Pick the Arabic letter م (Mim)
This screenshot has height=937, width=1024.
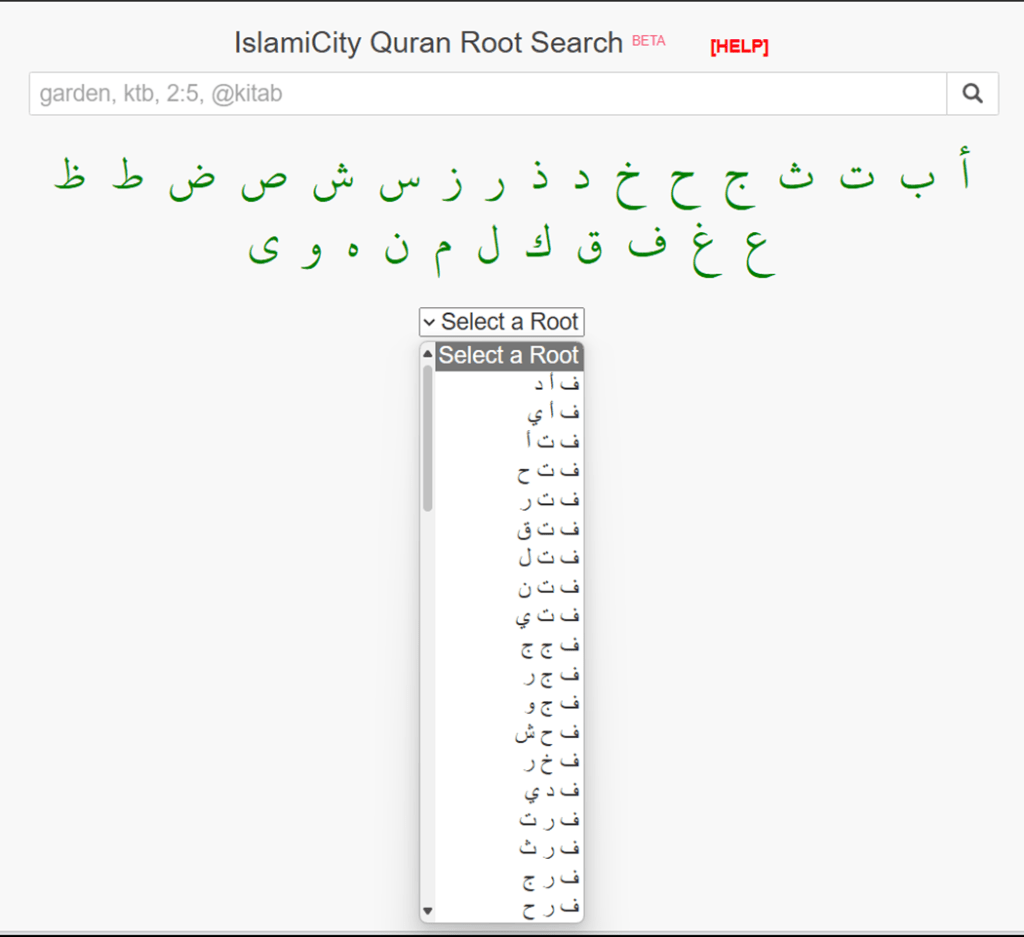click(x=442, y=252)
